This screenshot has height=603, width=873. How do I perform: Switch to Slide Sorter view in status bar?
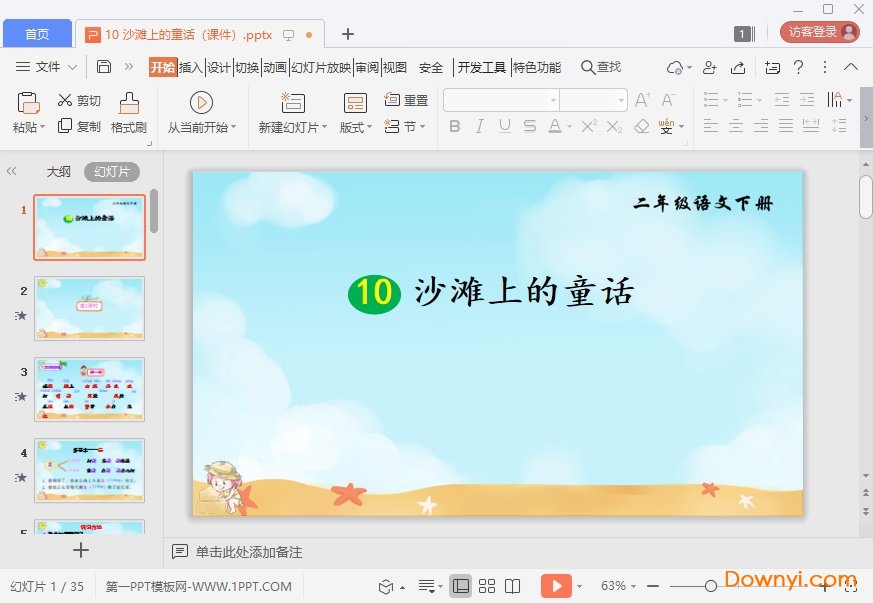coord(488,585)
